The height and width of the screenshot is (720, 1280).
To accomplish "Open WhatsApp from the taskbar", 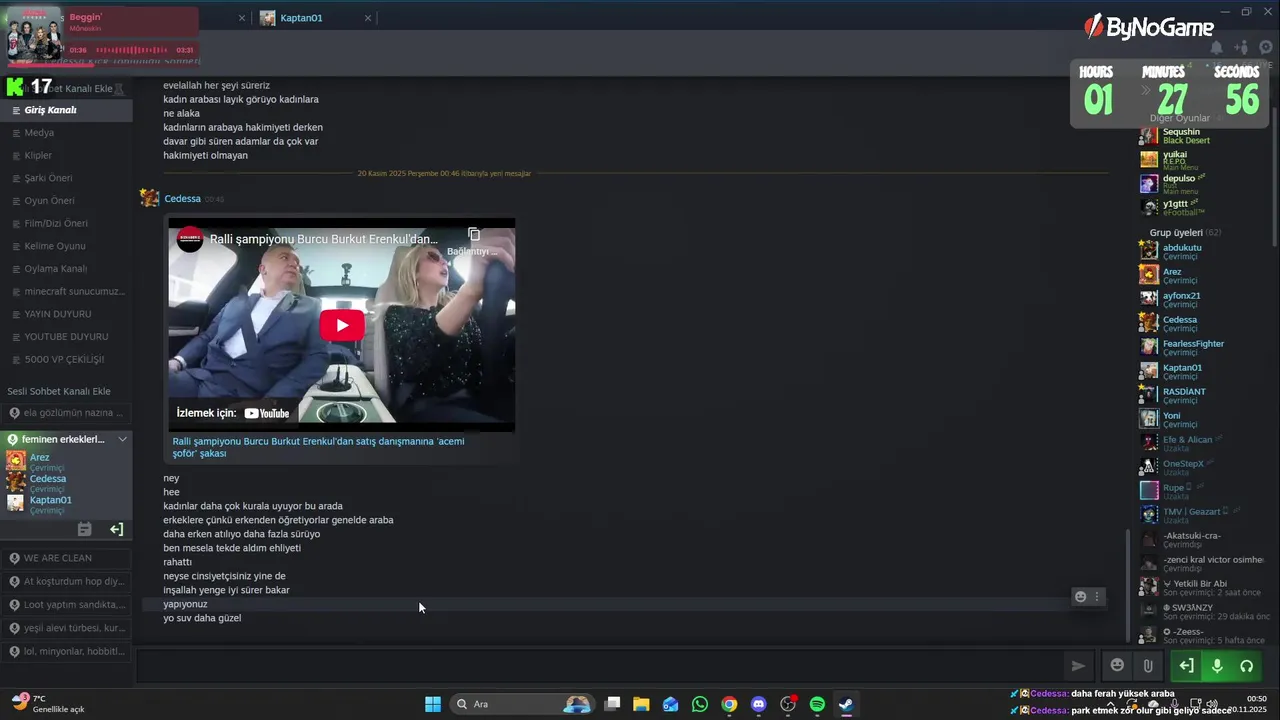I will tap(700, 704).
